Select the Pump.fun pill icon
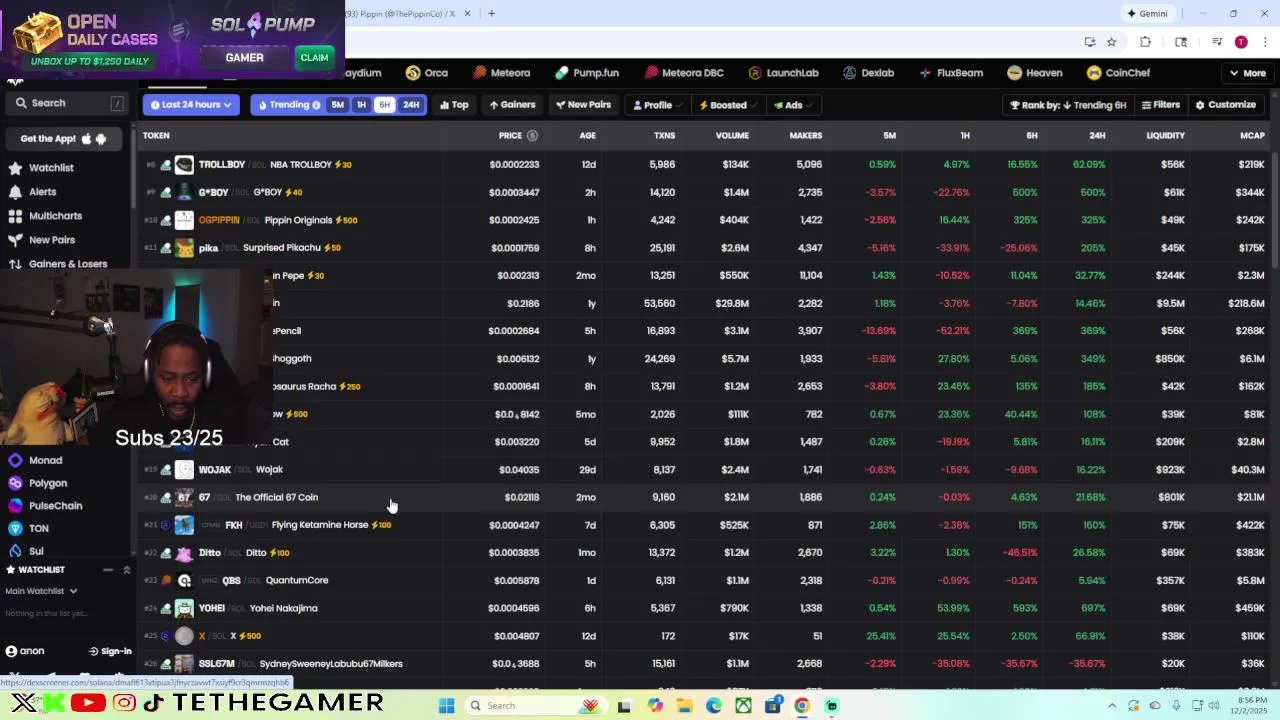This screenshot has width=1280, height=720. [x=562, y=73]
